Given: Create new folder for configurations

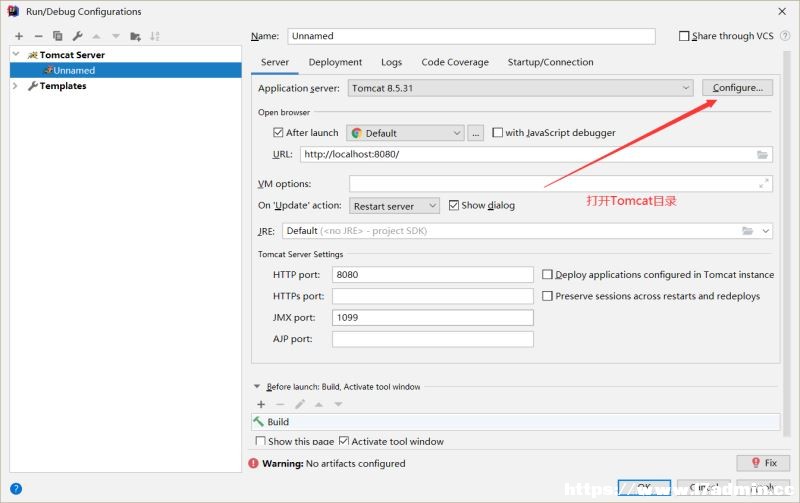Looking at the screenshot, I should click(x=135, y=36).
